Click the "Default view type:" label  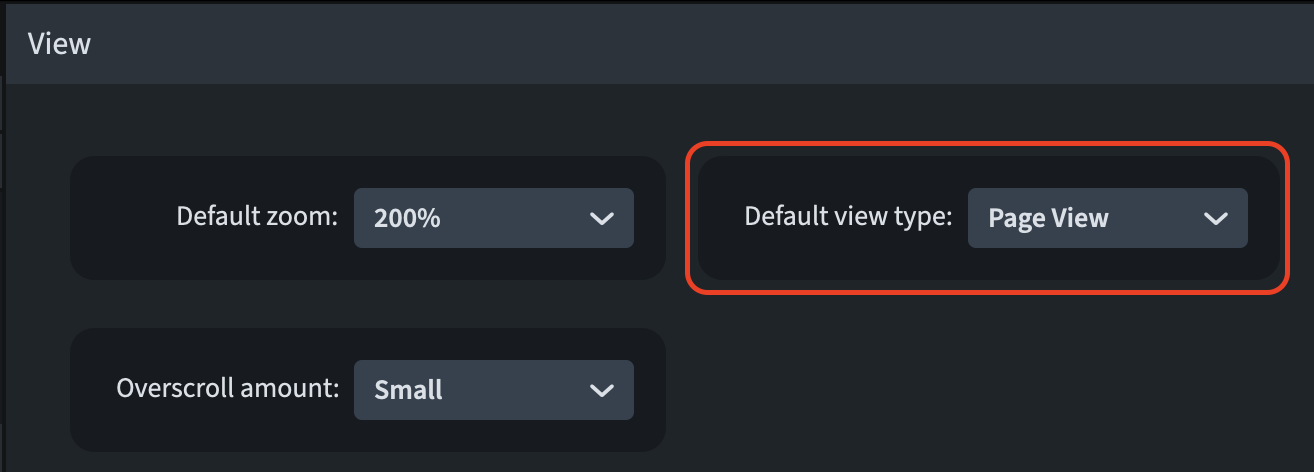(x=848, y=217)
